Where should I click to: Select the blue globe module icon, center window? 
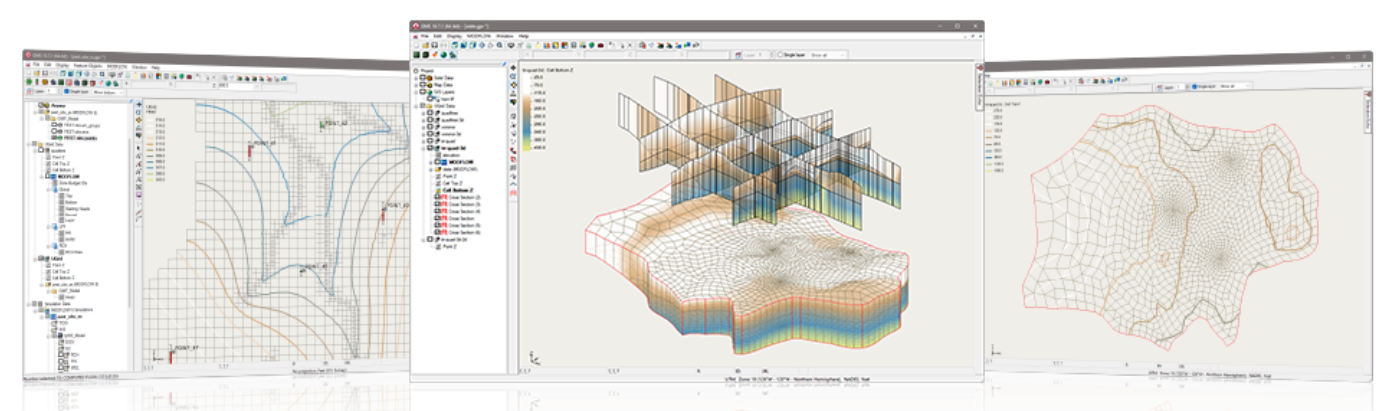(x=443, y=55)
